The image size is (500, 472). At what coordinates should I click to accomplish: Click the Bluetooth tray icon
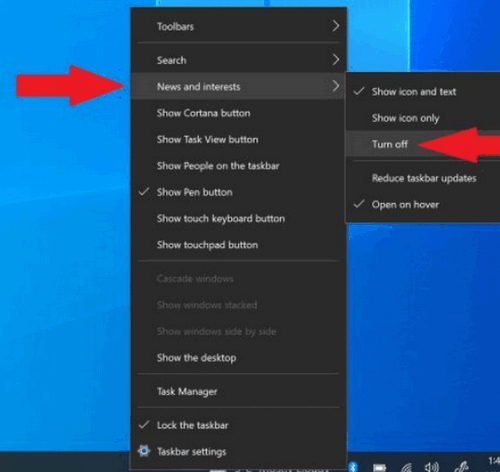click(x=353, y=467)
